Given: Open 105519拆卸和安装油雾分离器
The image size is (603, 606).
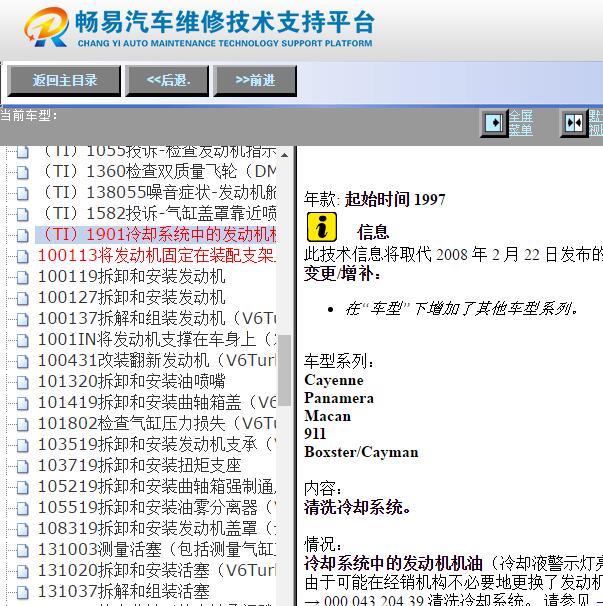Looking at the screenshot, I should coord(157,507).
